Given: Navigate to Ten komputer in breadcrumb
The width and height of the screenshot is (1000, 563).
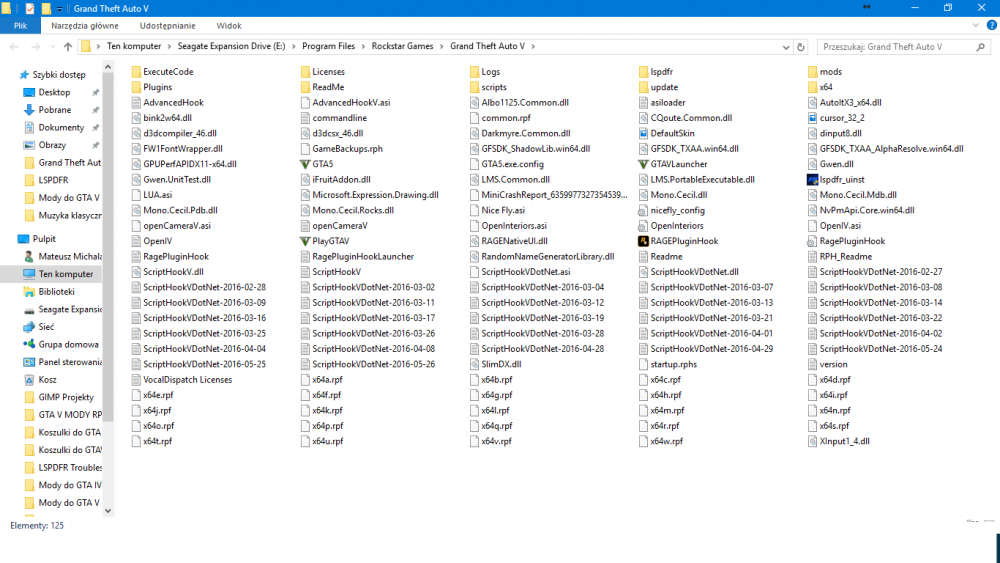Looking at the screenshot, I should (x=134, y=47).
